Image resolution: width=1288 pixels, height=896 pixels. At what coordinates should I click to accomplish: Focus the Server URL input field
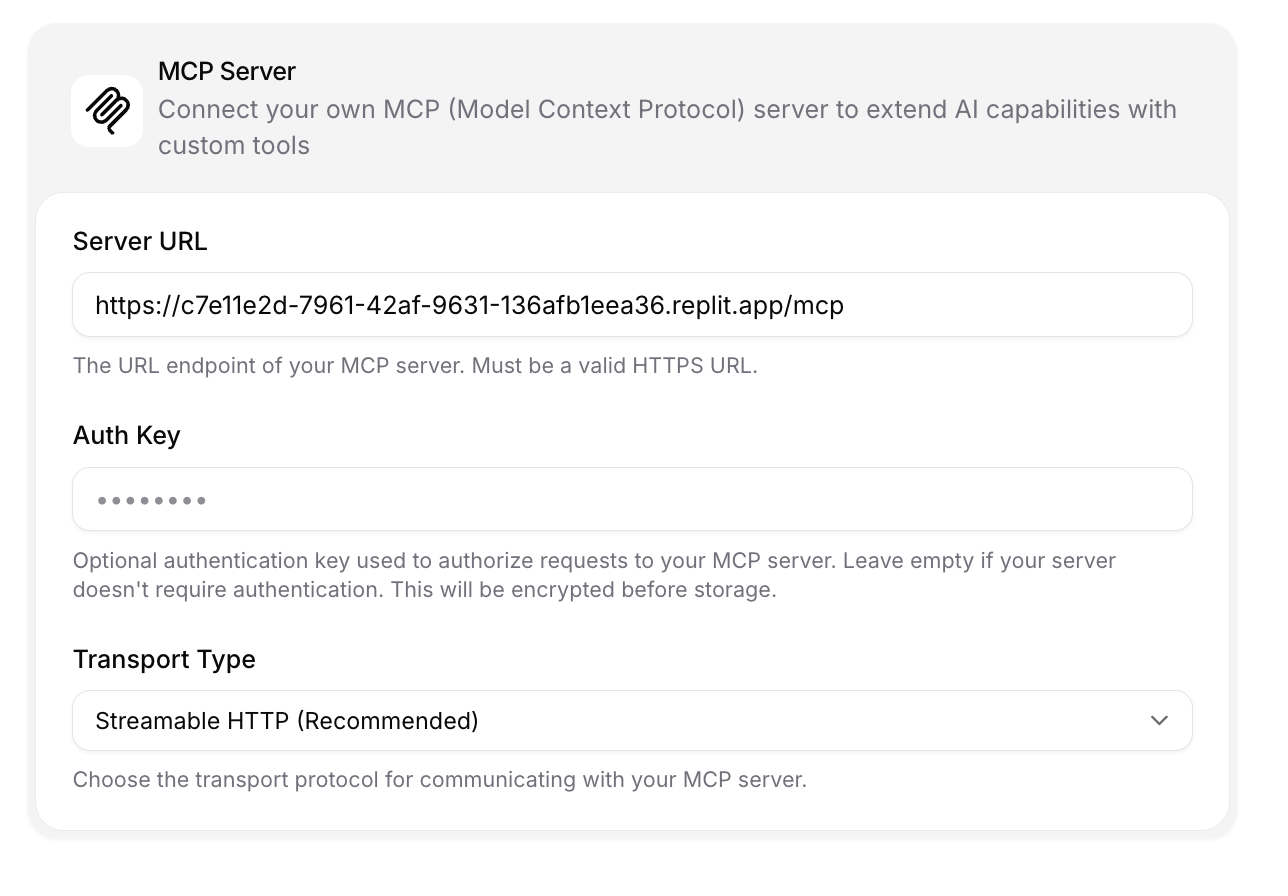point(632,305)
